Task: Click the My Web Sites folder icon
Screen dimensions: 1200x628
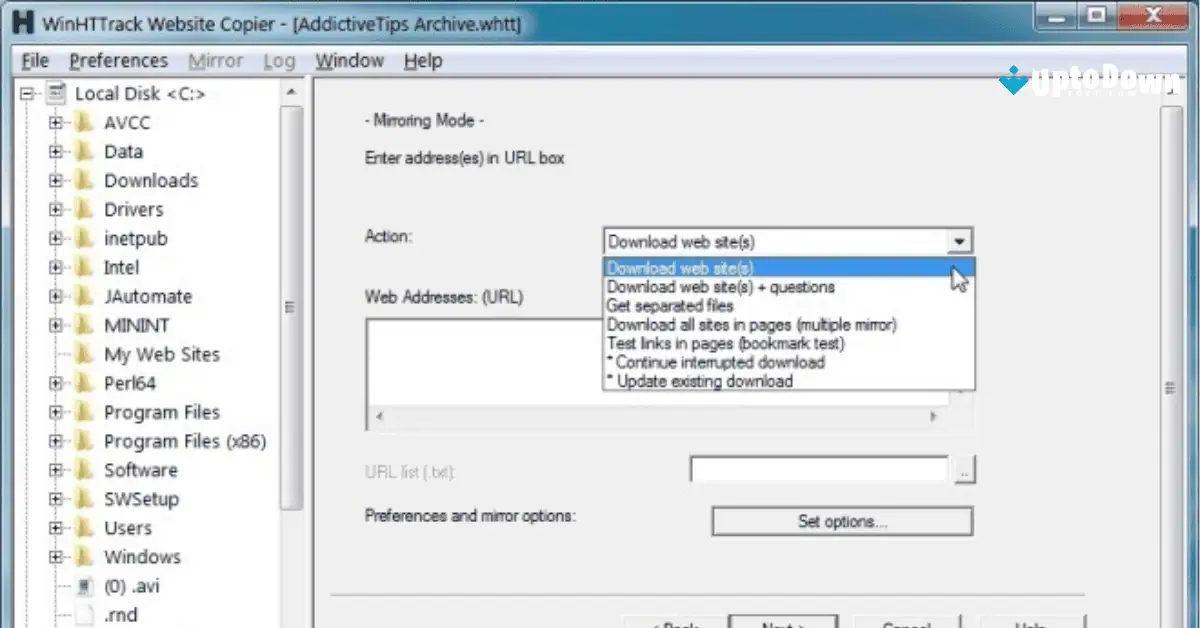Action: coord(85,353)
